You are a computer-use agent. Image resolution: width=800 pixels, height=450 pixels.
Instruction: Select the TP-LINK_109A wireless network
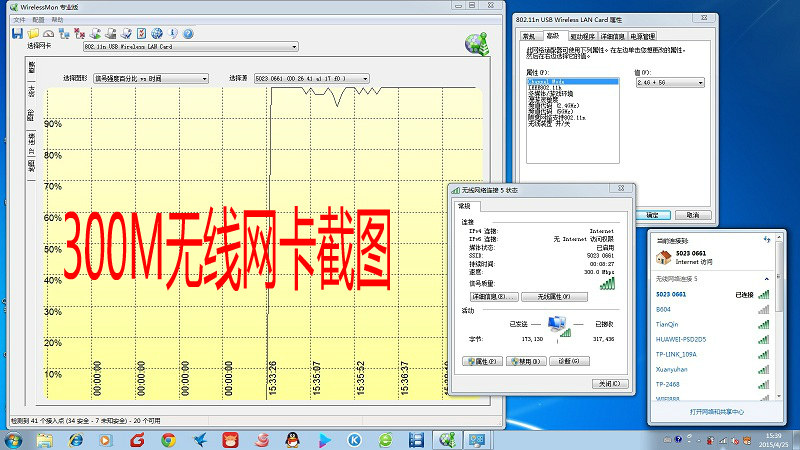pyautogui.click(x=712, y=355)
